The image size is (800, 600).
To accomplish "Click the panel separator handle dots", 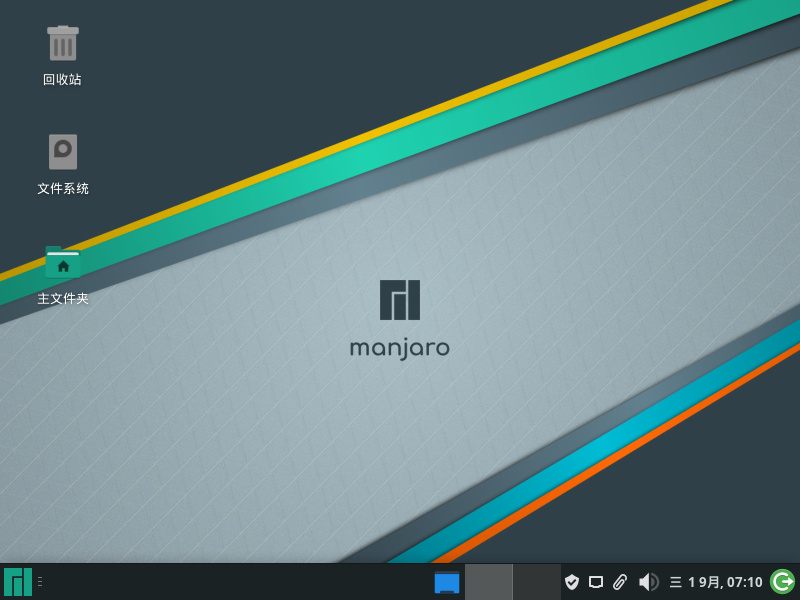I will click(40, 582).
